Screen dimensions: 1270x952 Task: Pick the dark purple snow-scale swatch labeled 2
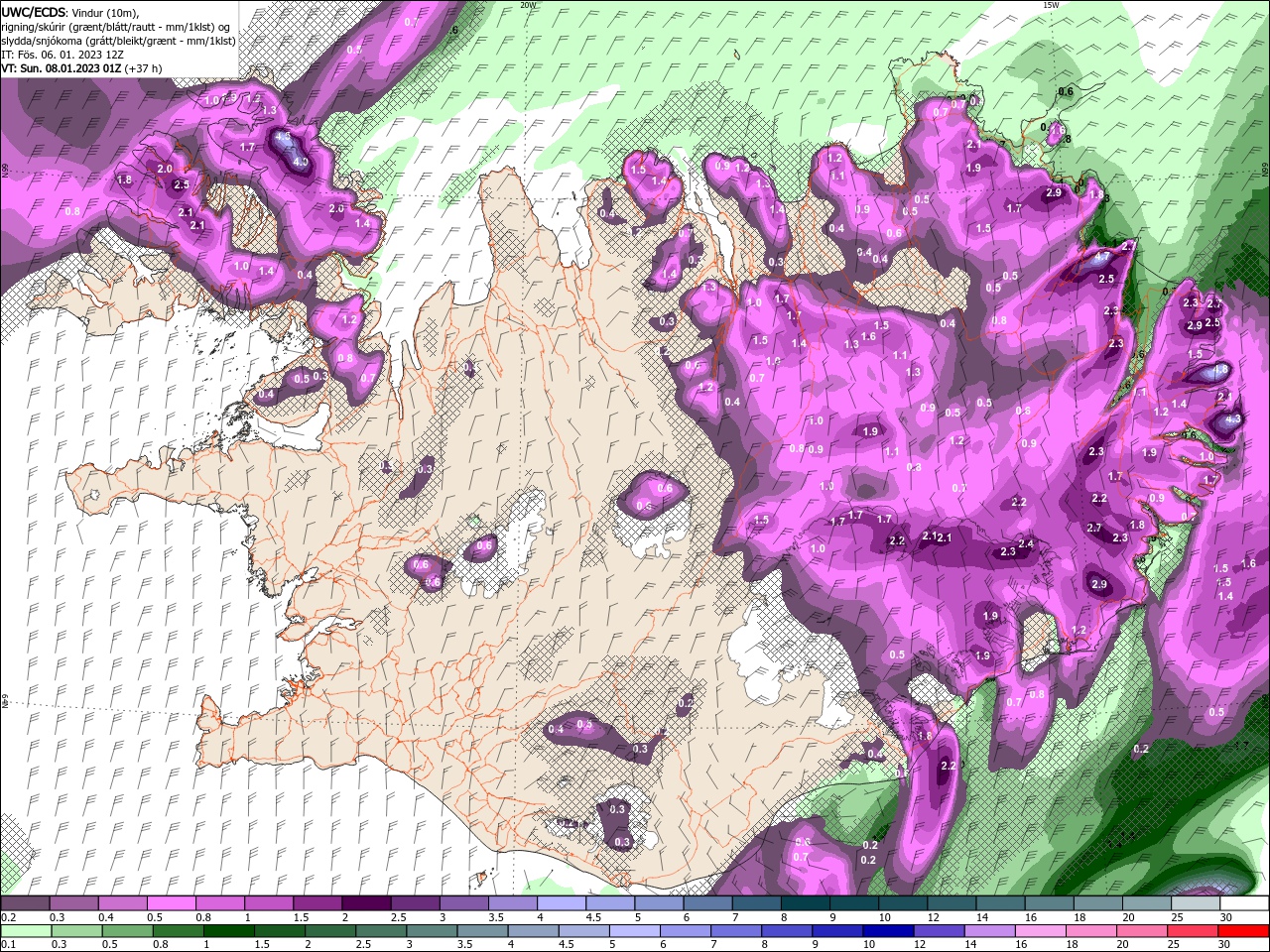[x=366, y=903]
